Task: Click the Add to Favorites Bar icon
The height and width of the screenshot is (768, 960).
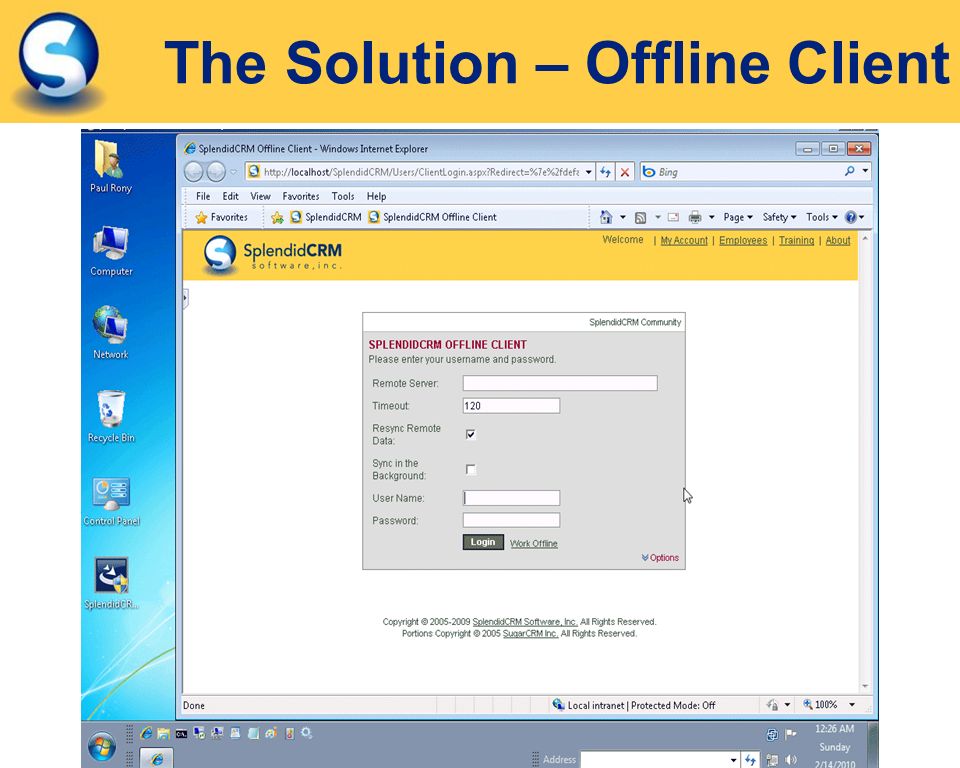Action: [x=277, y=217]
